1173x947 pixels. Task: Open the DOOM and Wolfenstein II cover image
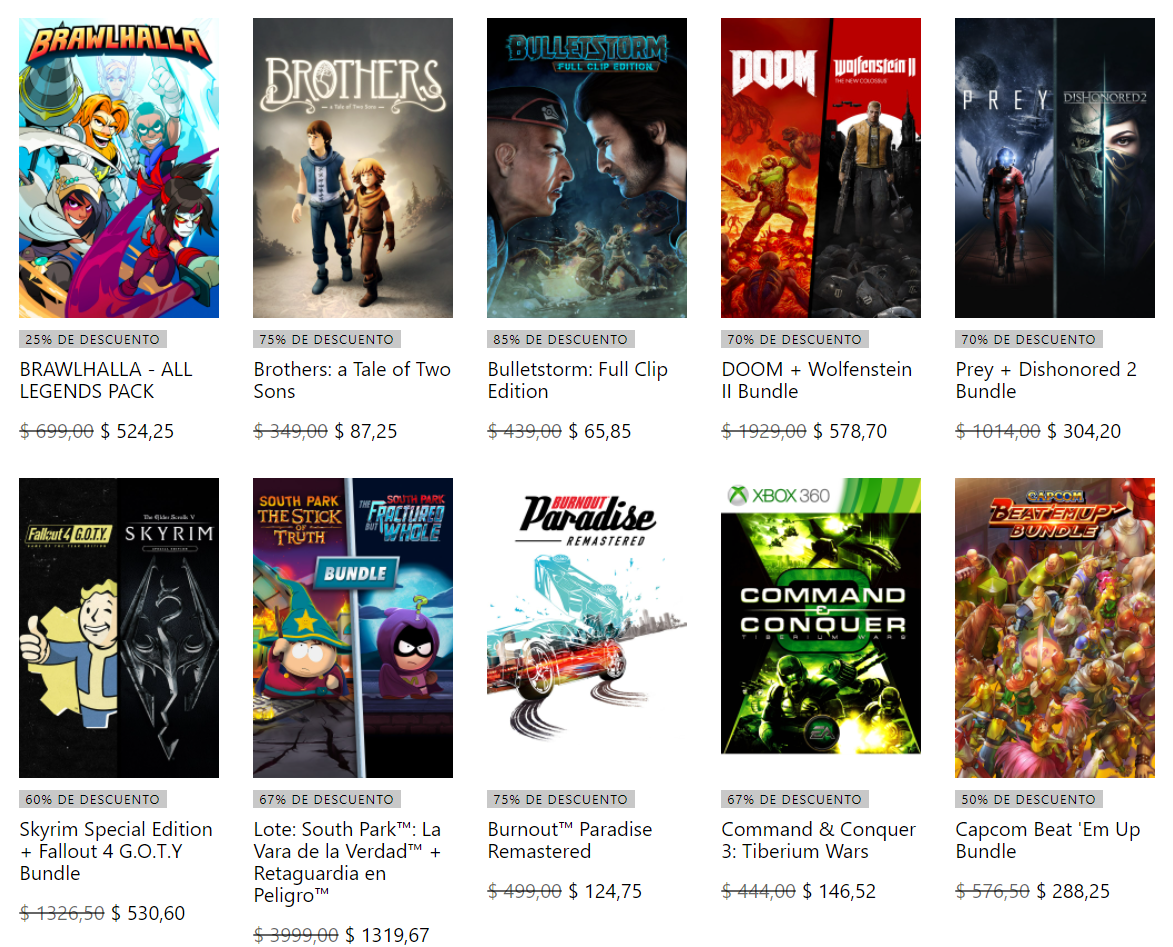pos(821,168)
